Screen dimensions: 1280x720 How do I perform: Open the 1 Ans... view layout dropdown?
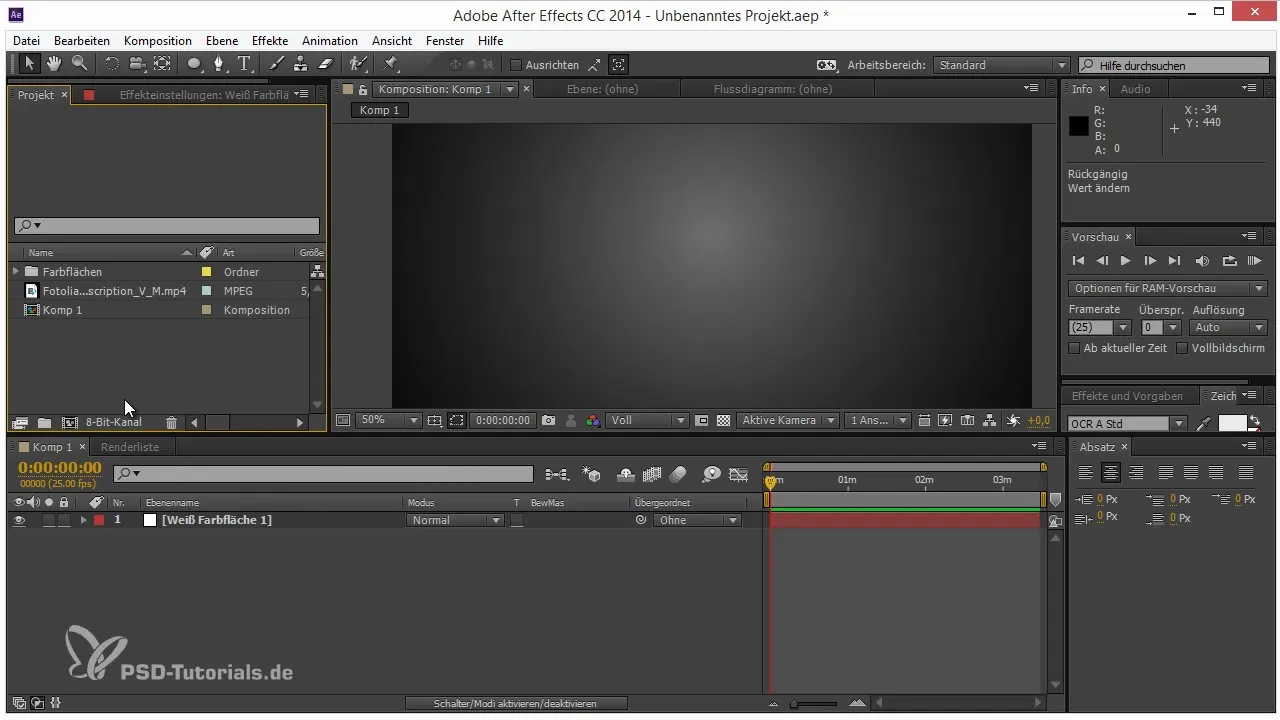pos(877,421)
